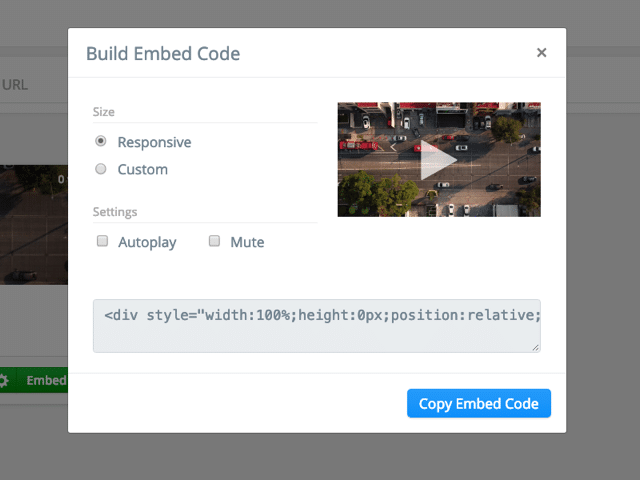Click the Build Embed Code title
Viewport: 640px width, 480px height.
[x=163, y=54]
